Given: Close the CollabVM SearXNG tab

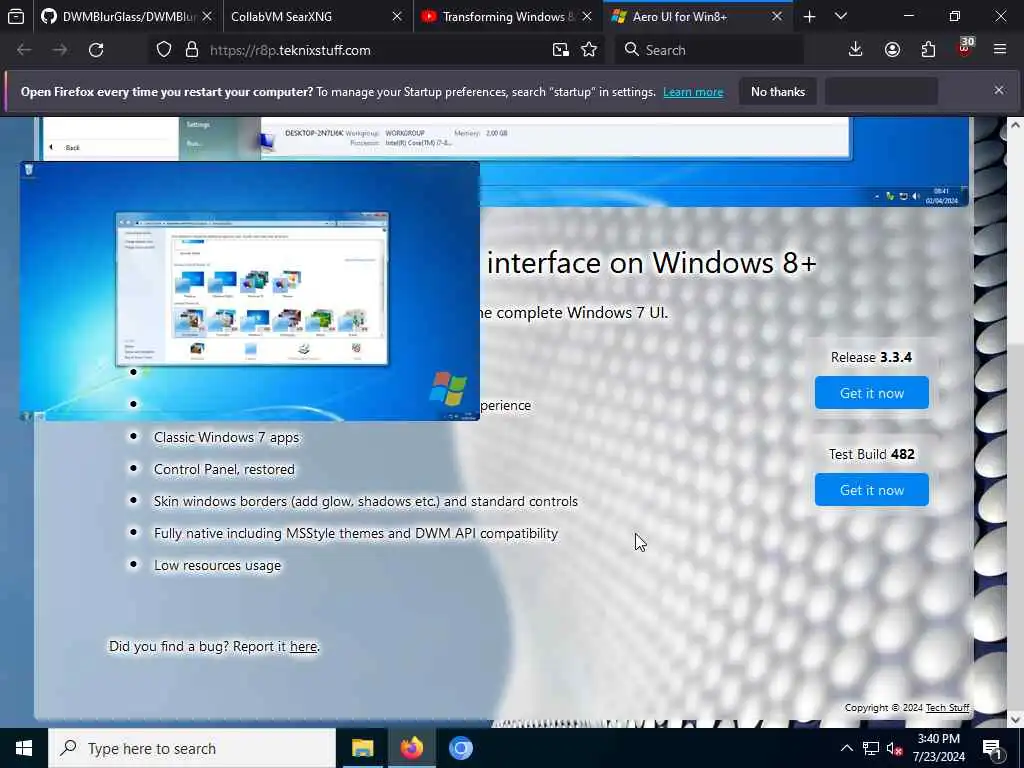Looking at the screenshot, I should (396, 16).
